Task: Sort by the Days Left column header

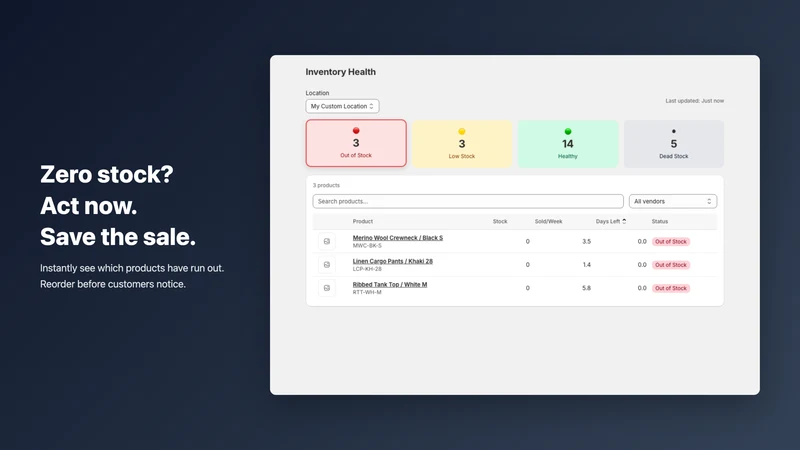Action: [611, 221]
